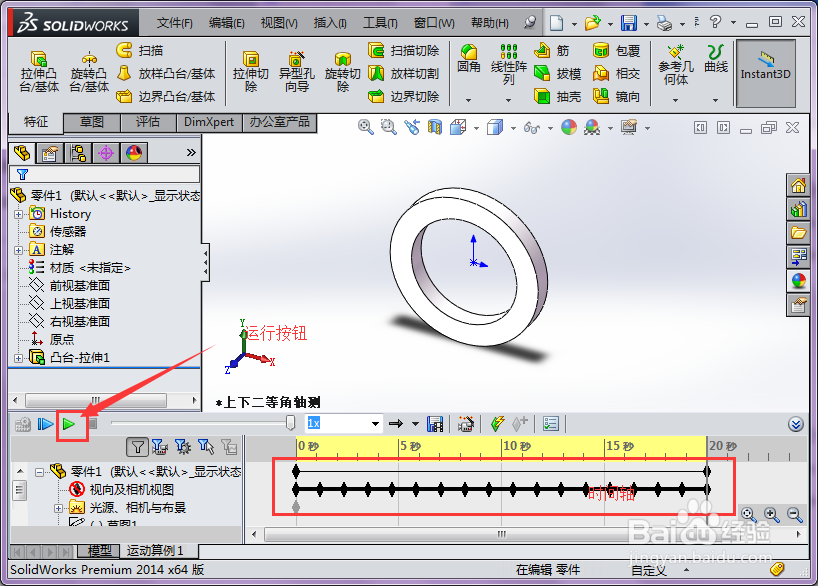
Task: Switch to the 草图 sketch tab
Action: 92,122
